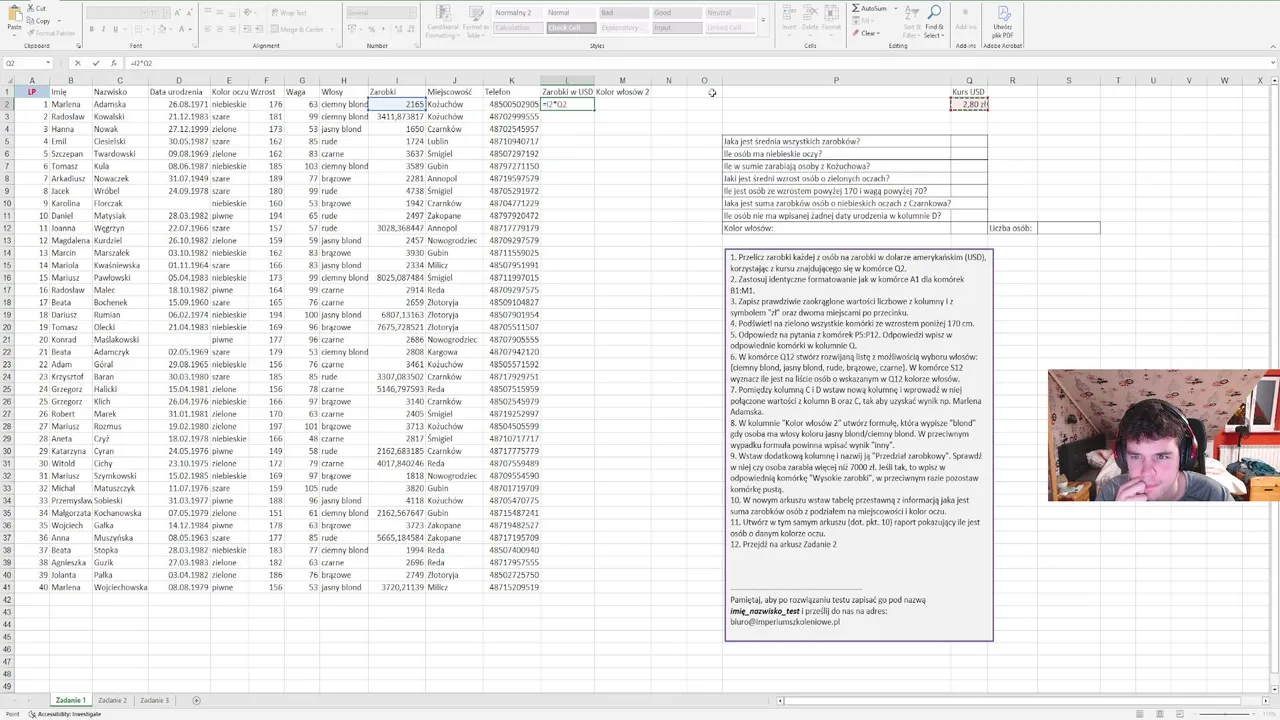1280x720 pixels.
Task: Cancel formula entry with the X
Action: pos(78,63)
